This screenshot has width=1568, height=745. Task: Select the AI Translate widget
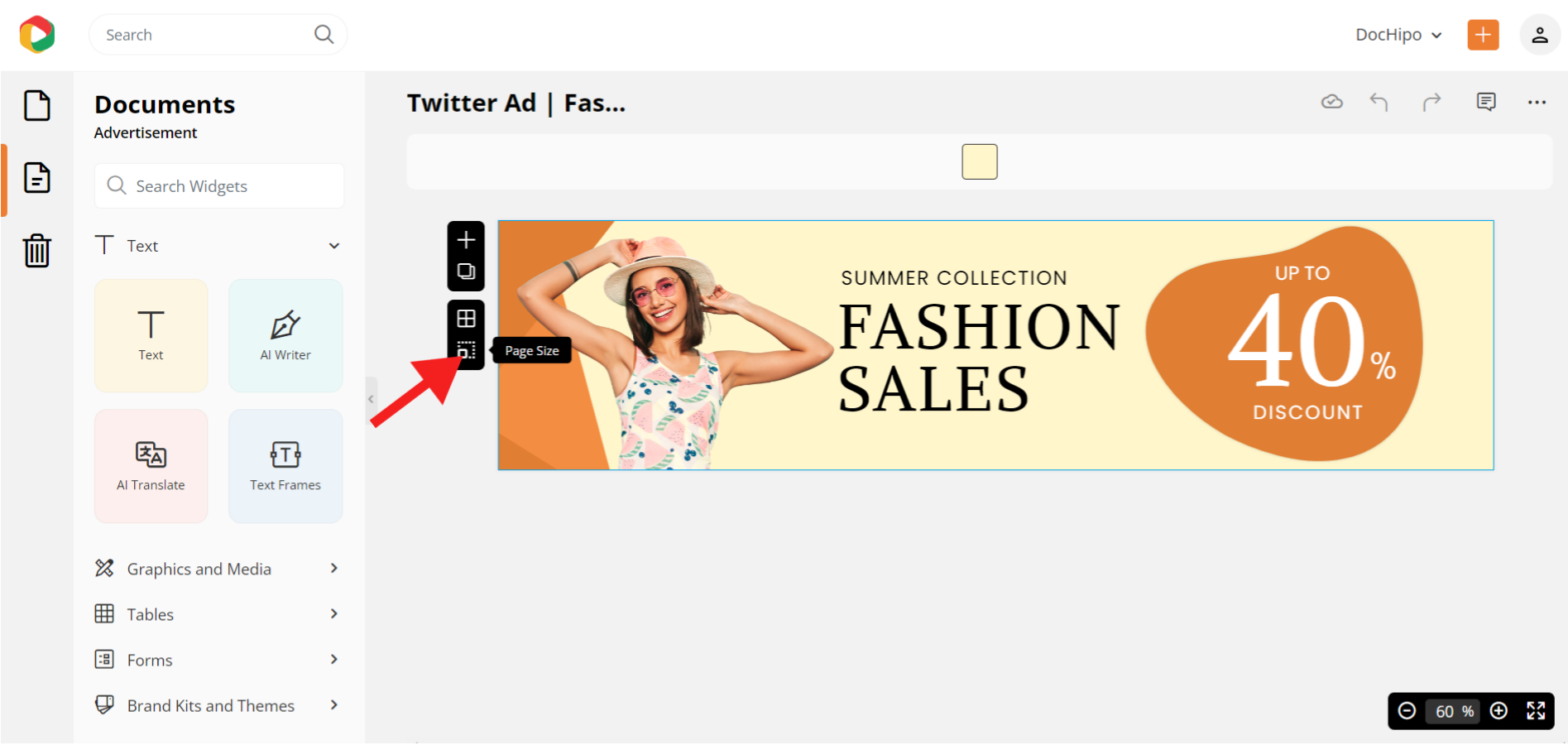tap(151, 466)
